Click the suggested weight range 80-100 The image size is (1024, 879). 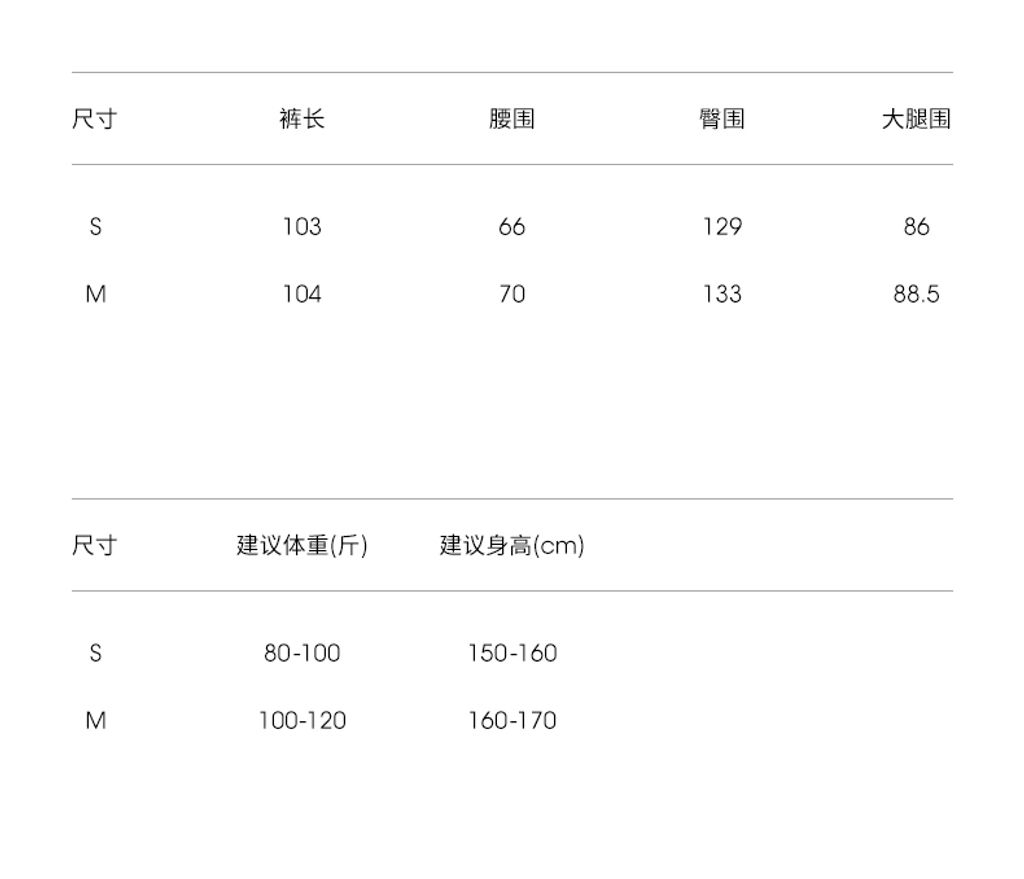click(302, 653)
